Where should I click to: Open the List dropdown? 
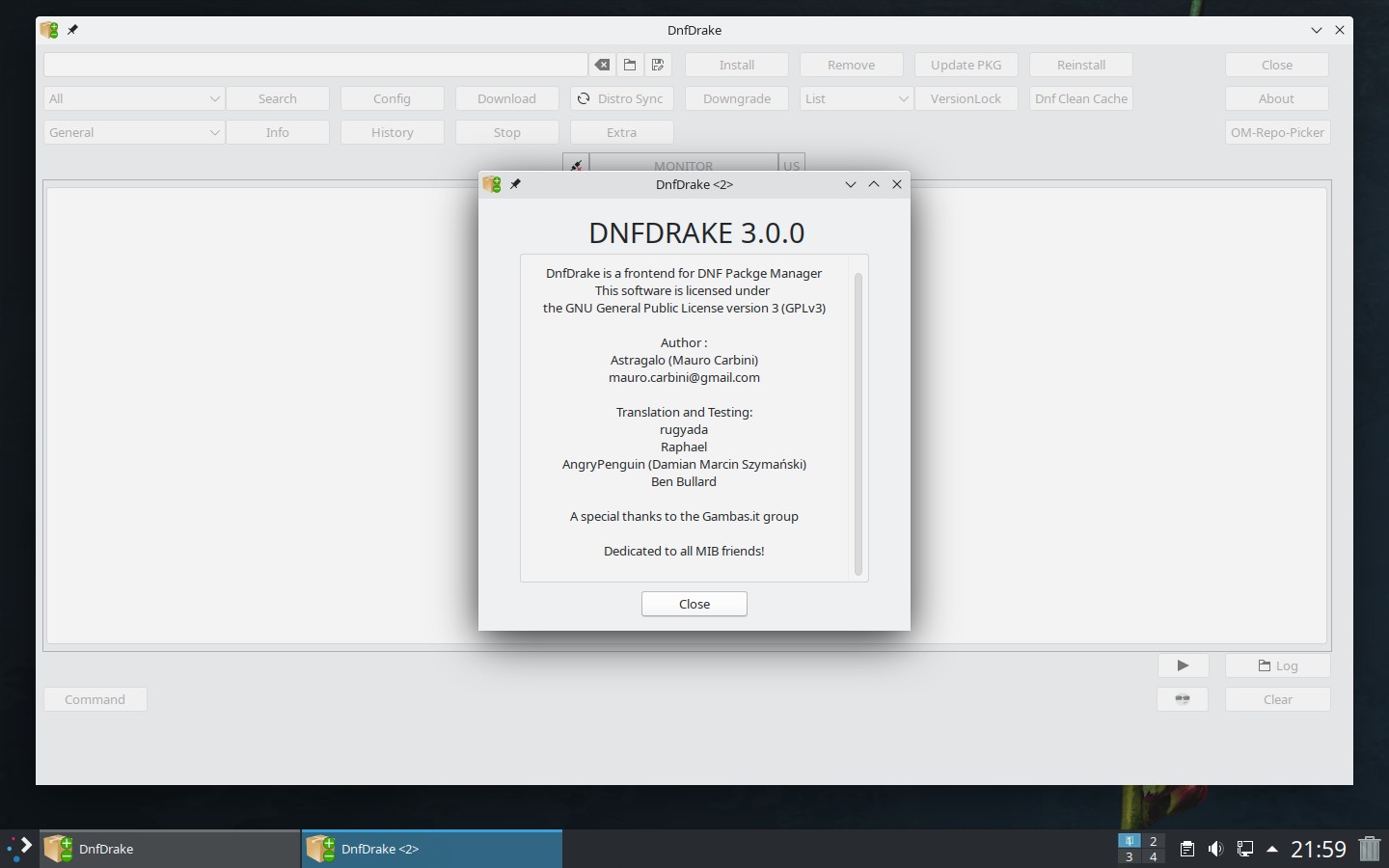tap(857, 98)
